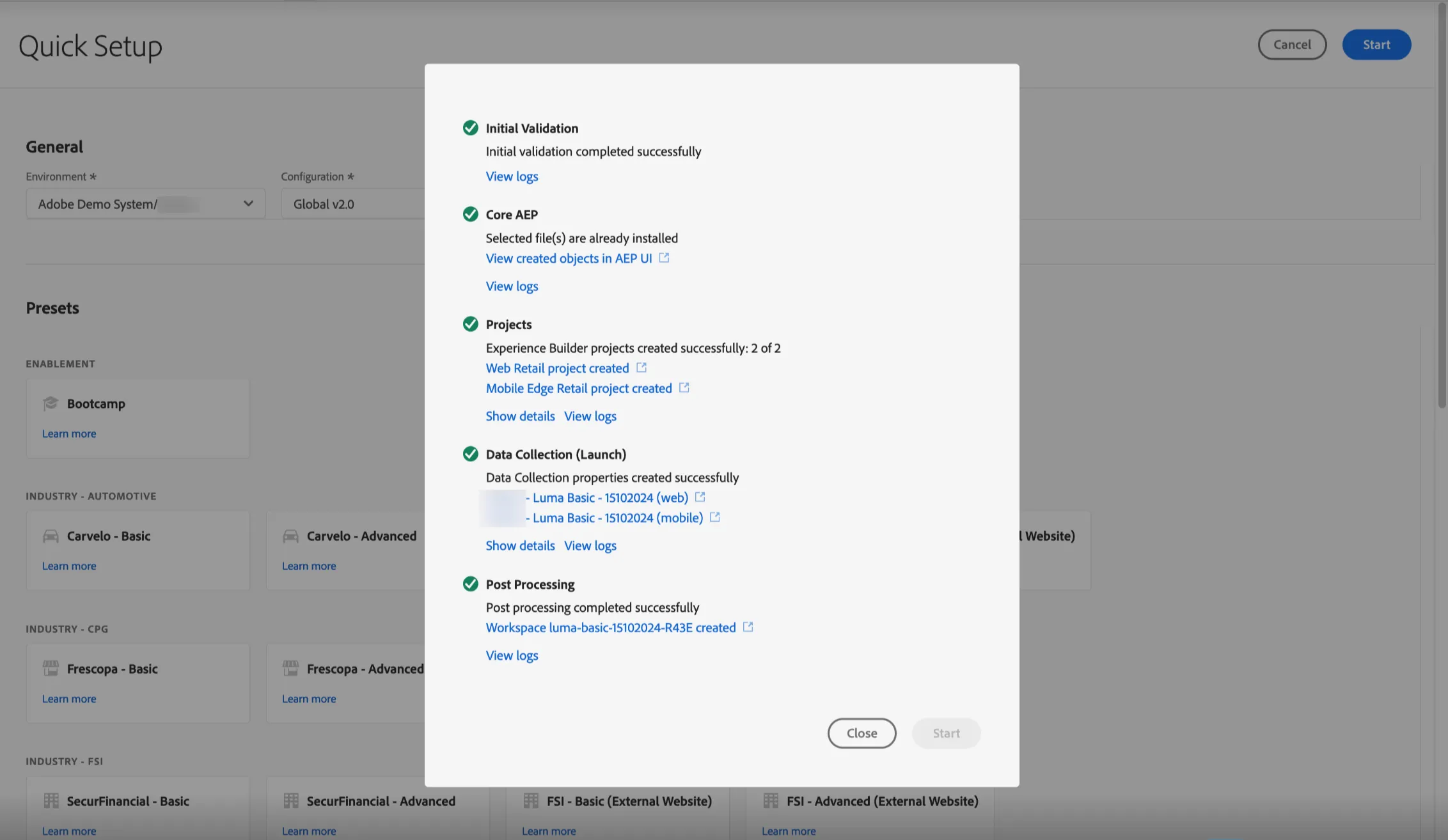Viewport: 1448px width, 840px height.
Task: Click the SecurFinancial - Advanced building icon
Action: pyautogui.click(x=290, y=800)
